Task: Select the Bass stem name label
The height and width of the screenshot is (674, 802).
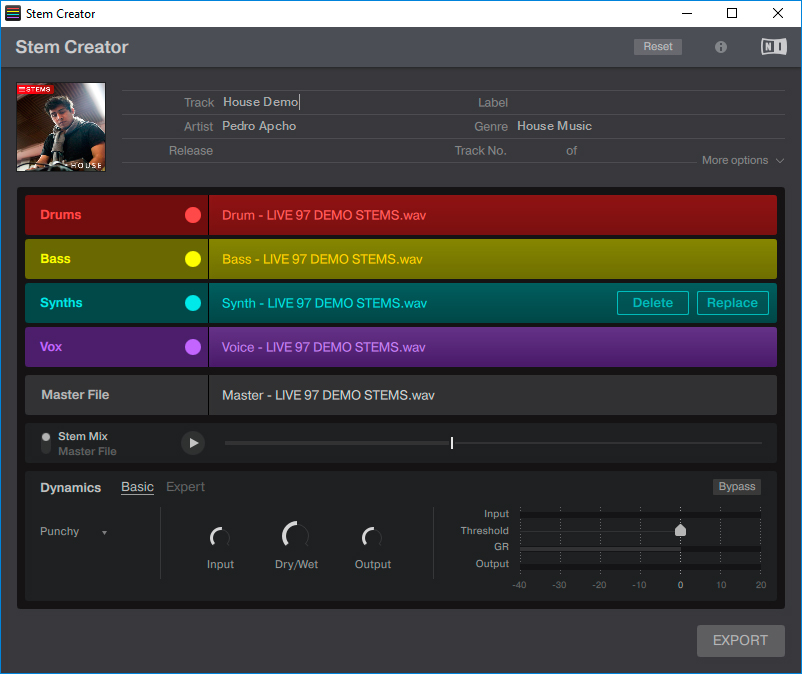Action: point(55,259)
